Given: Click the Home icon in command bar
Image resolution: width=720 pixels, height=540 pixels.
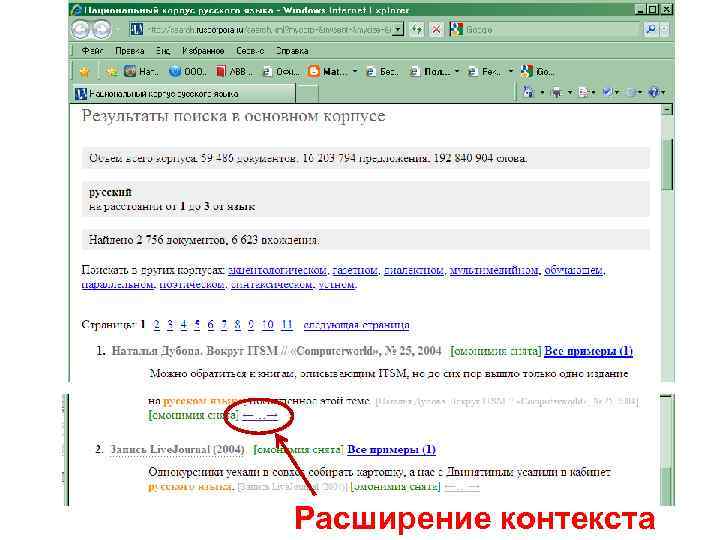Looking at the screenshot, I should point(529,92).
